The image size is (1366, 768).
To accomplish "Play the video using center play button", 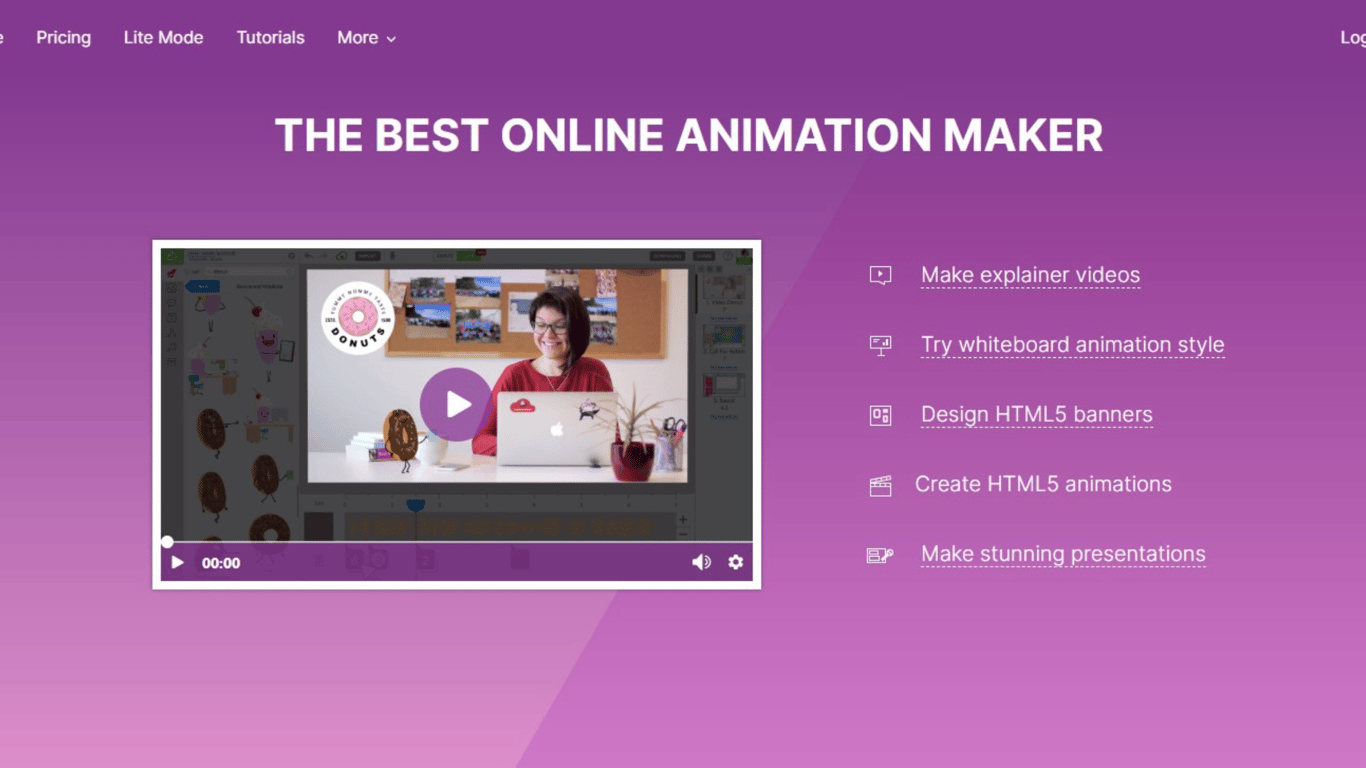I will [x=456, y=404].
